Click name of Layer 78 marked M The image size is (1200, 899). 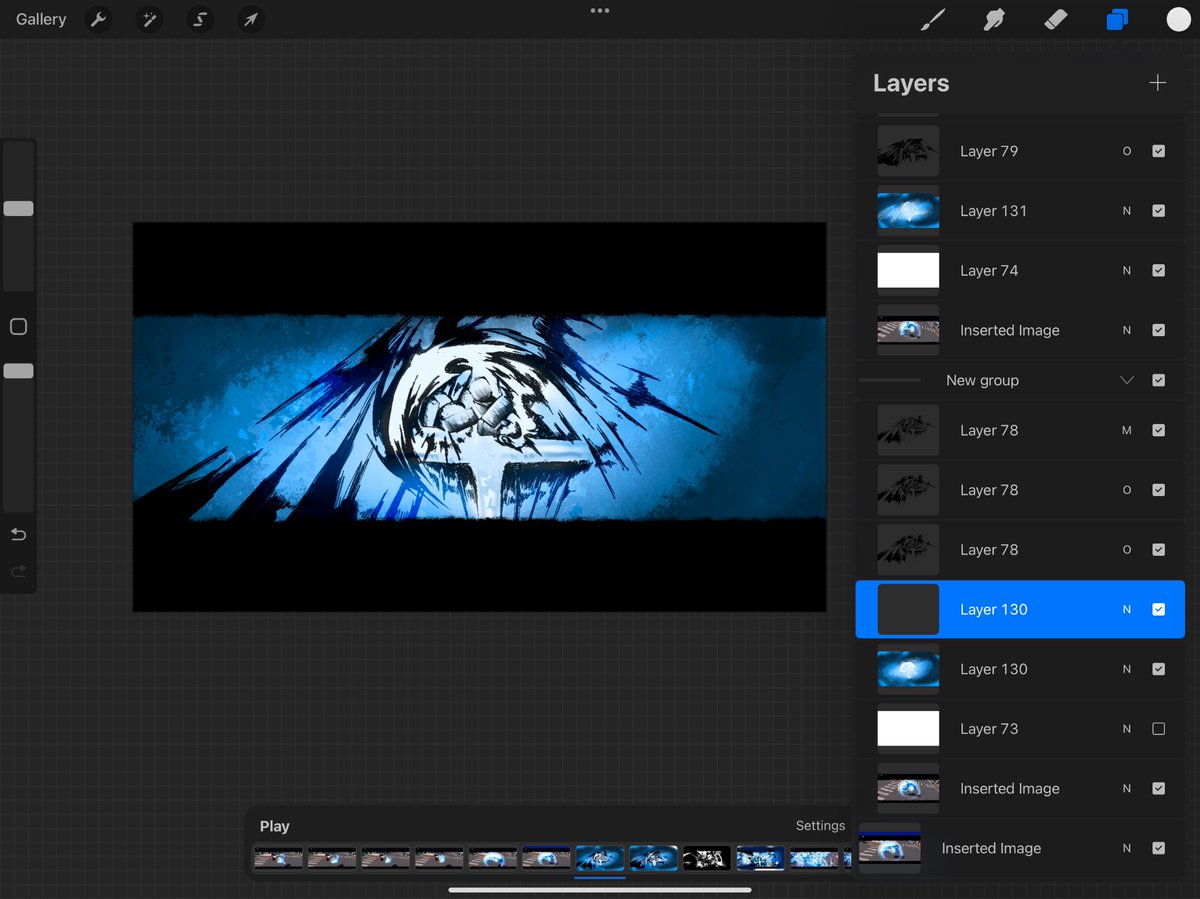[x=988, y=430]
